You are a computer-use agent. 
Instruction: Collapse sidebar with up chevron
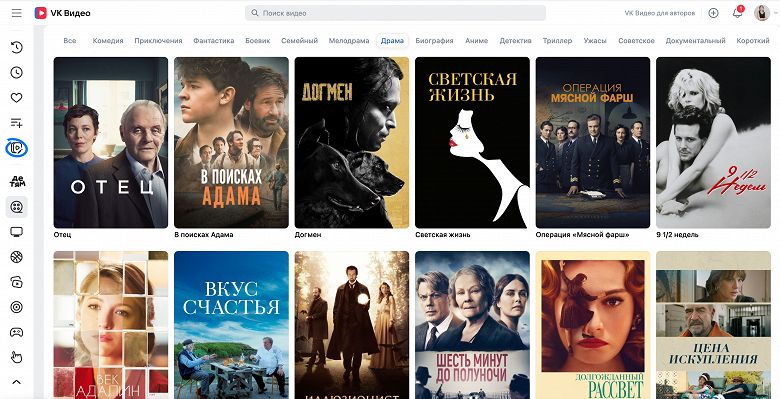coord(16,382)
